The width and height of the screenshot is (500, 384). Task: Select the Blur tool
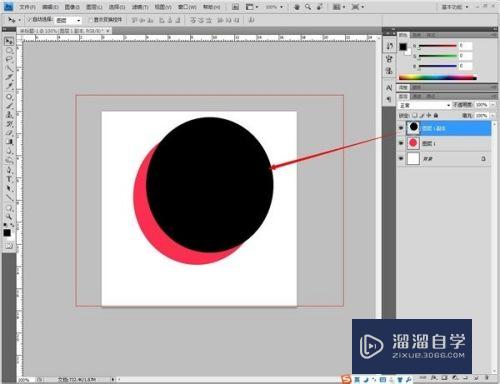[9, 151]
